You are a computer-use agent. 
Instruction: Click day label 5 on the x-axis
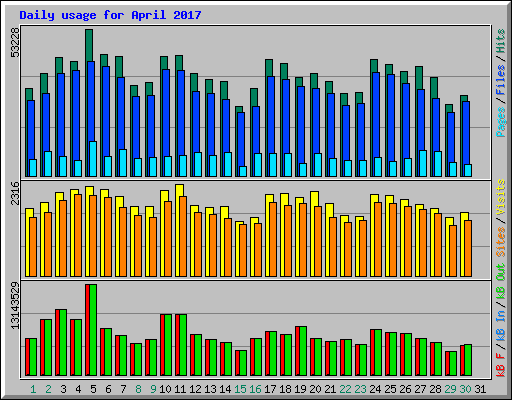pos(93,389)
